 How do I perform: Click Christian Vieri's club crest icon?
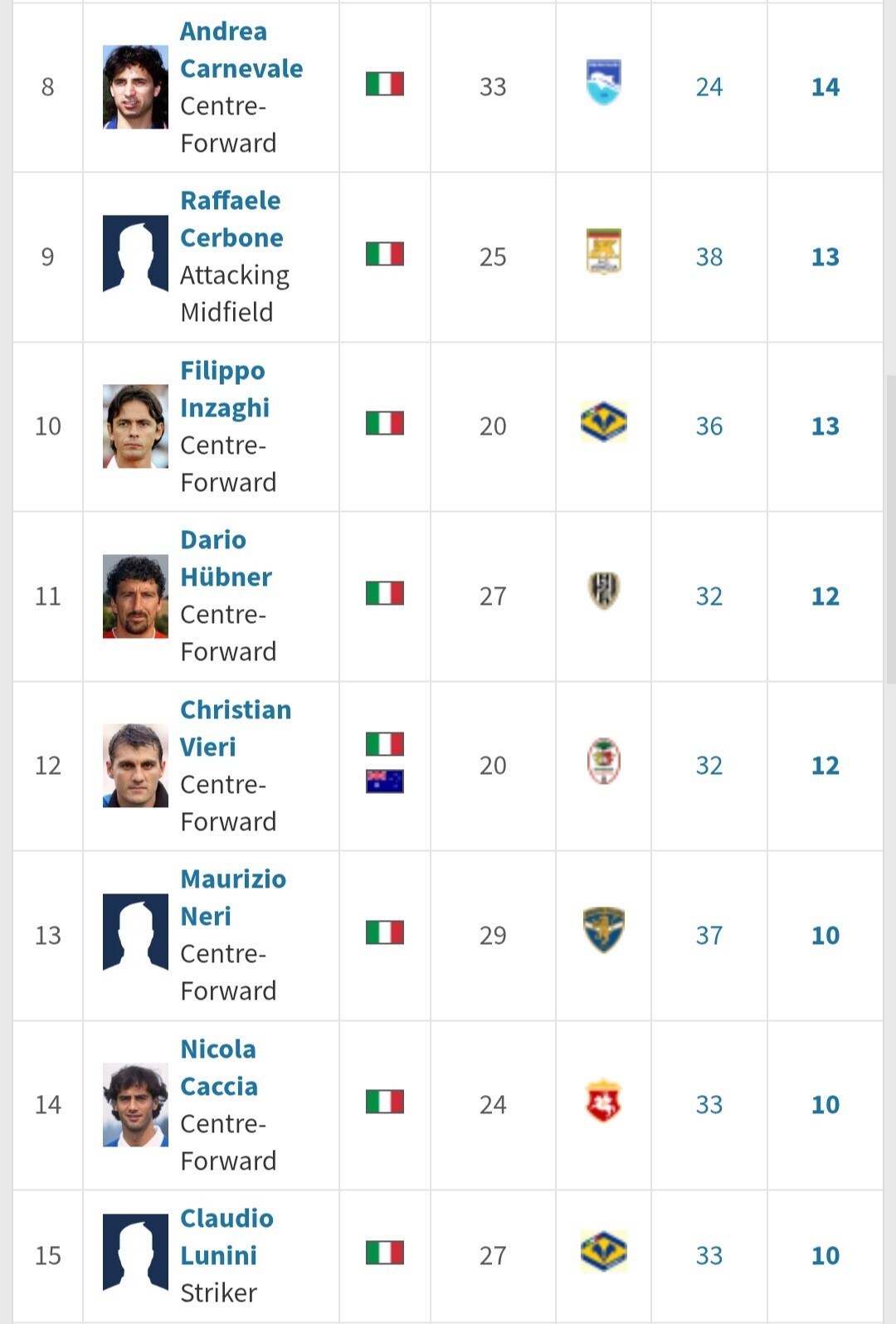603,762
